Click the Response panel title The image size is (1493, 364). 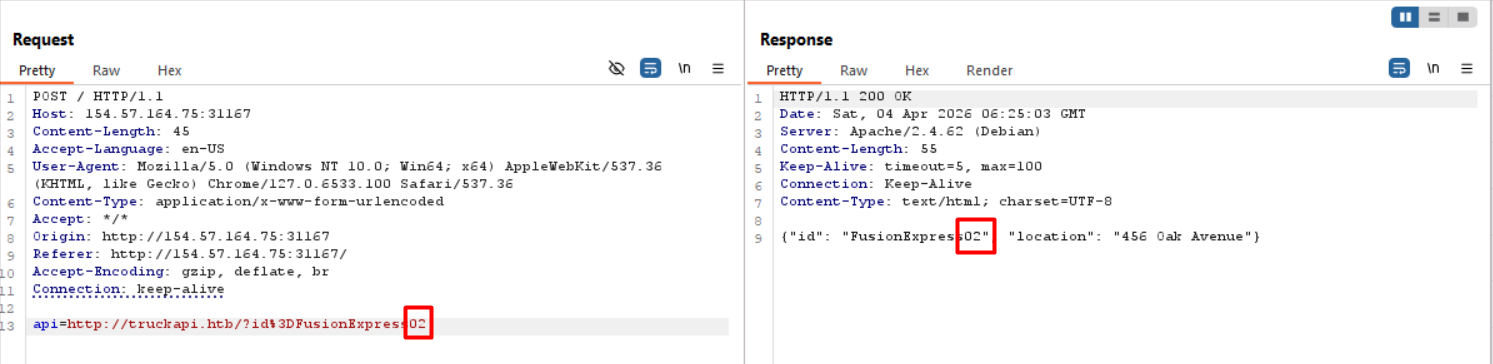(796, 40)
